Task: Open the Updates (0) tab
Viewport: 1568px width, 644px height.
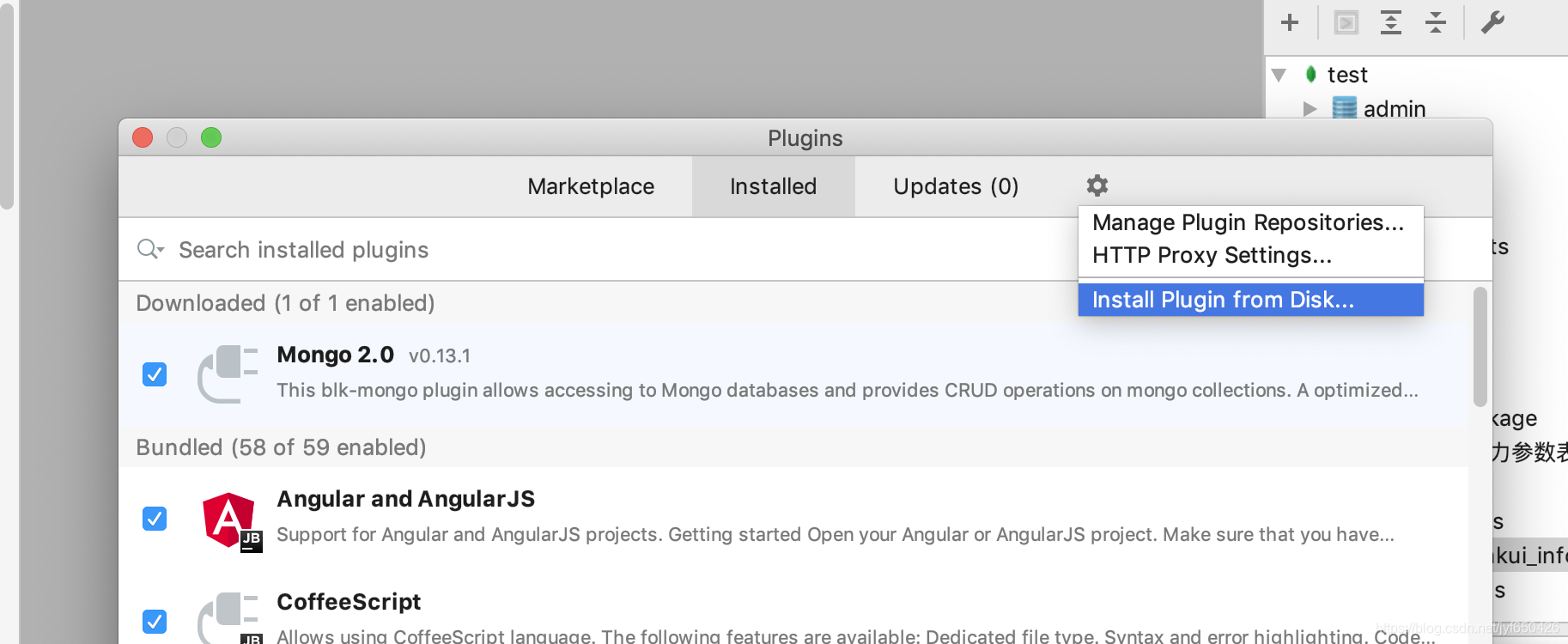Action: (956, 186)
